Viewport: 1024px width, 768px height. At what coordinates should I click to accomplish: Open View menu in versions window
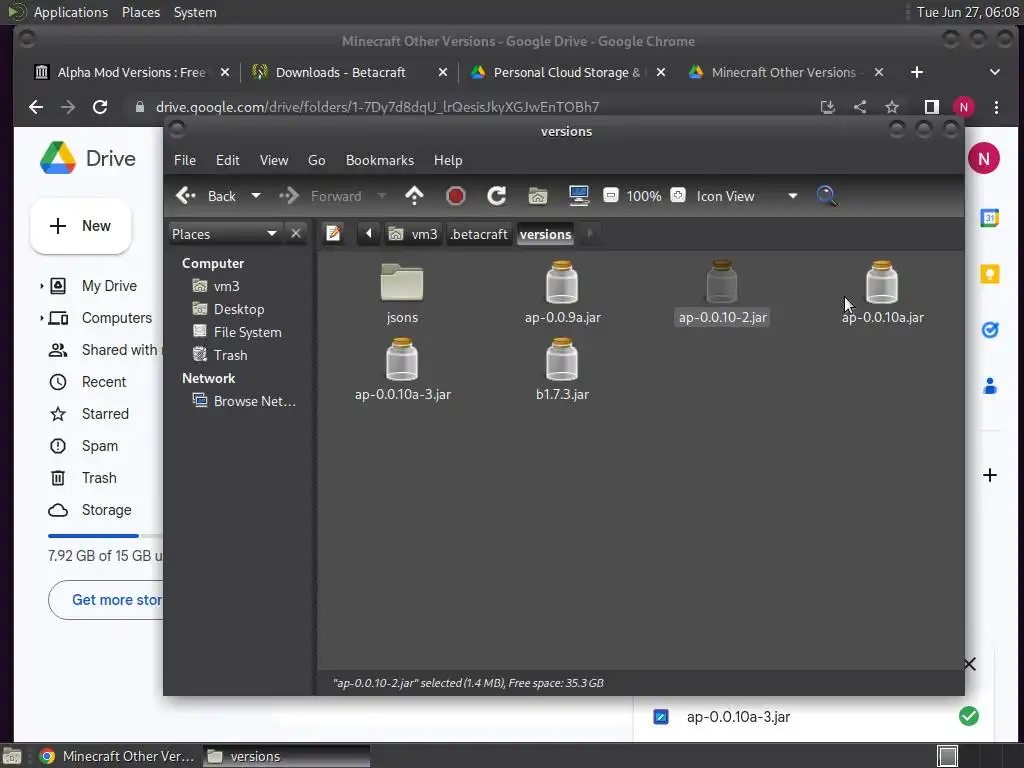click(274, 160)
